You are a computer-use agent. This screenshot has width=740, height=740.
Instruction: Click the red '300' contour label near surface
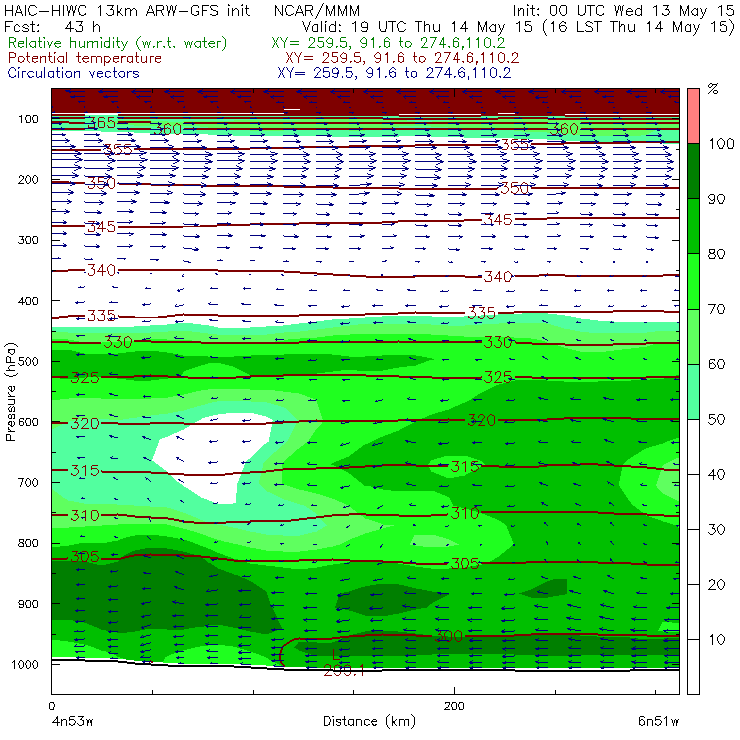448,636
